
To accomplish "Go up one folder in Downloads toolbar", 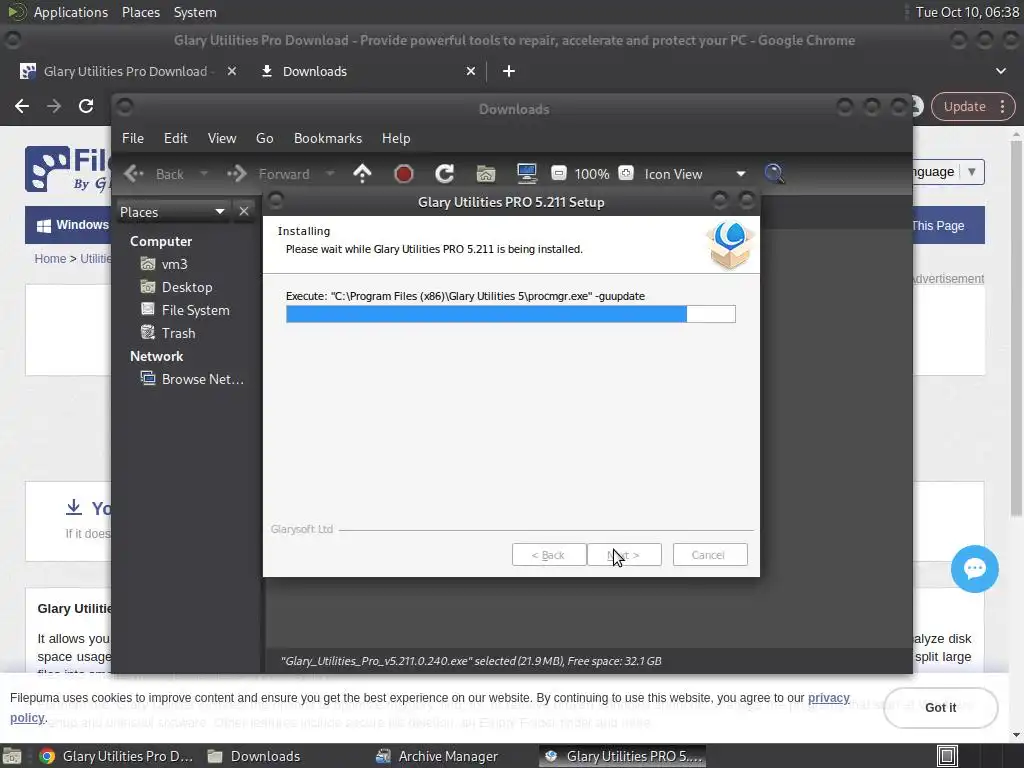I will point(362,174).
